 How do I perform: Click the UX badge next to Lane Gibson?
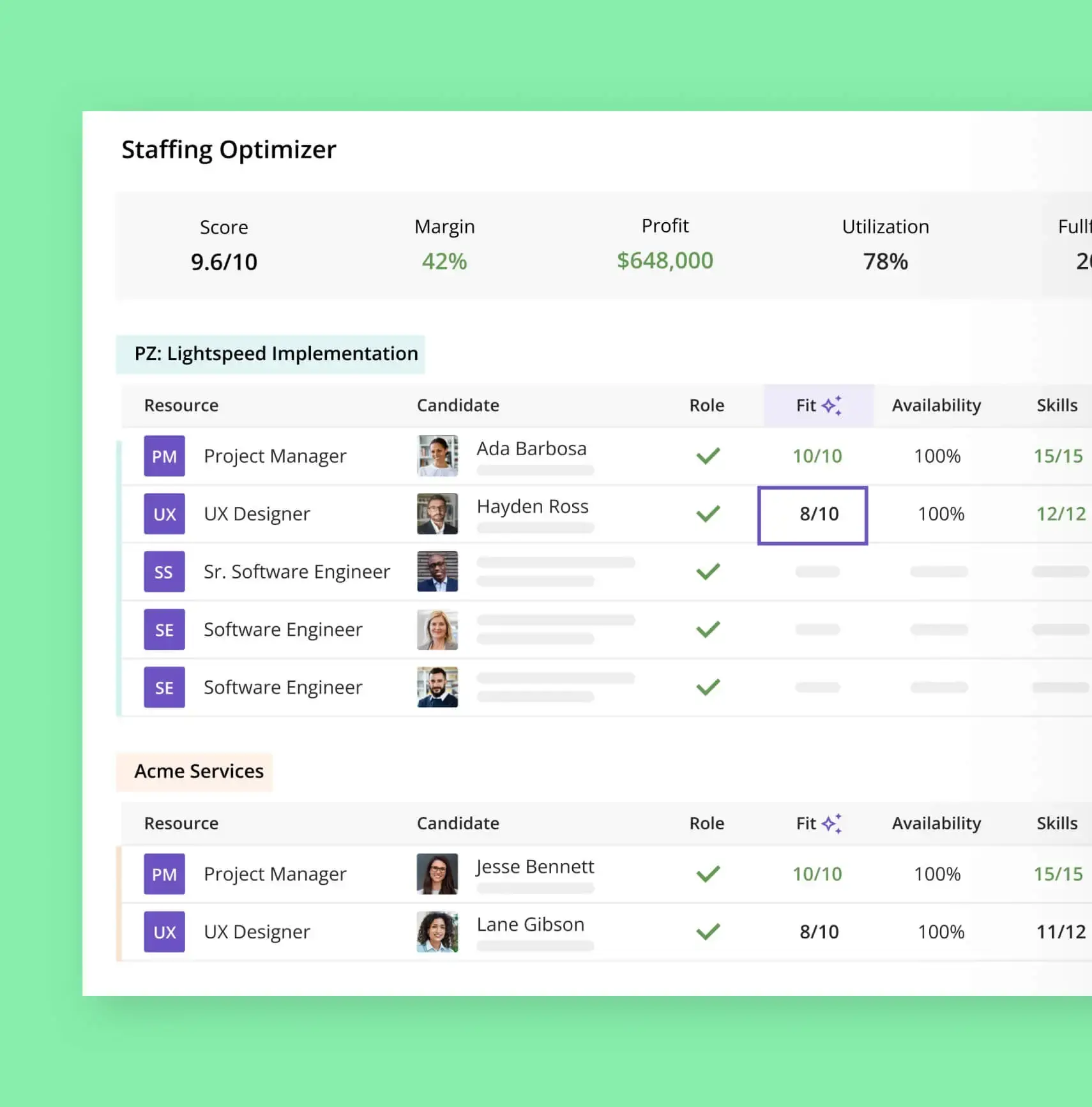point(164,931)
